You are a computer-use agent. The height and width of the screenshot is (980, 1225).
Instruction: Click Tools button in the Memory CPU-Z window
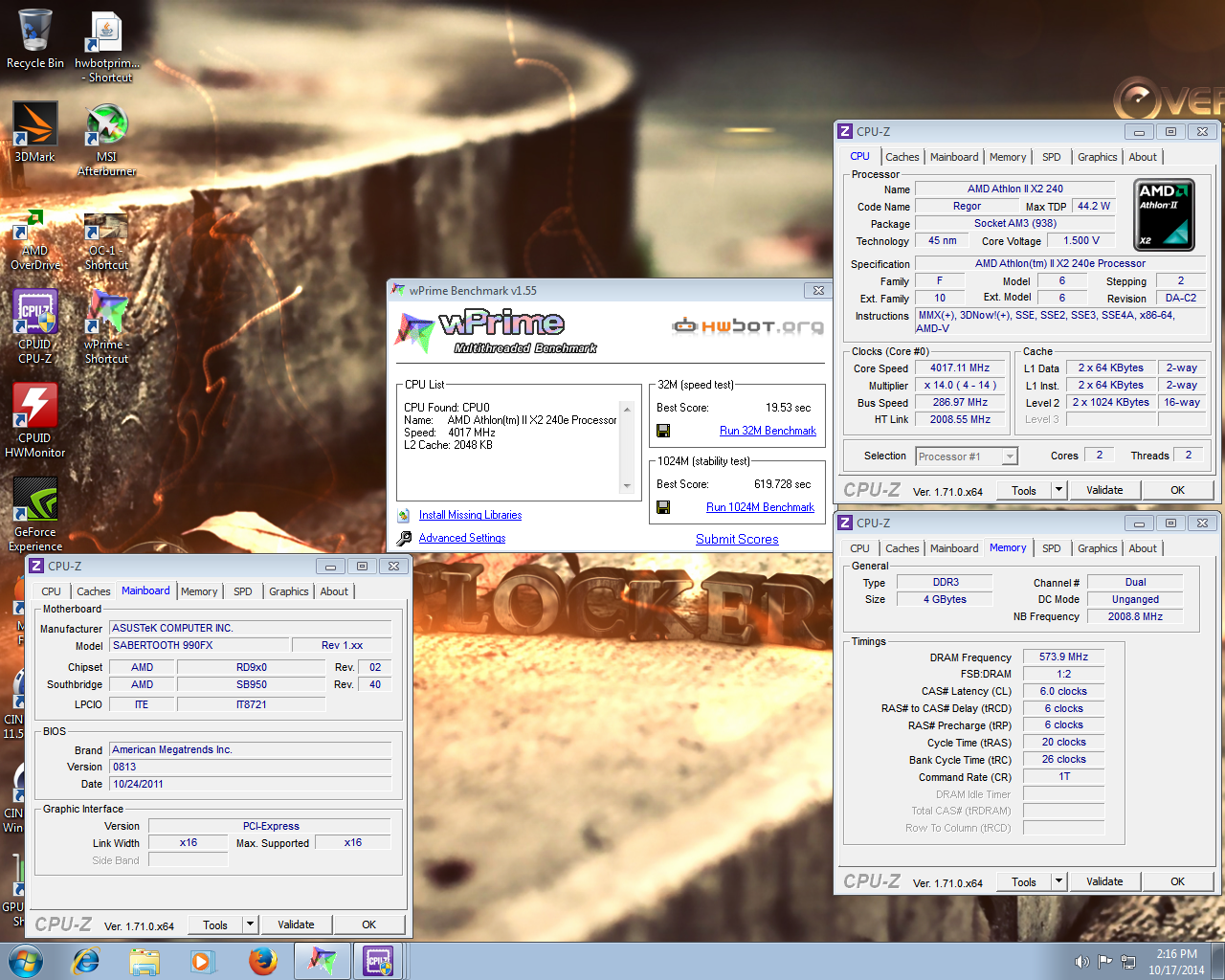point(1024,881)
